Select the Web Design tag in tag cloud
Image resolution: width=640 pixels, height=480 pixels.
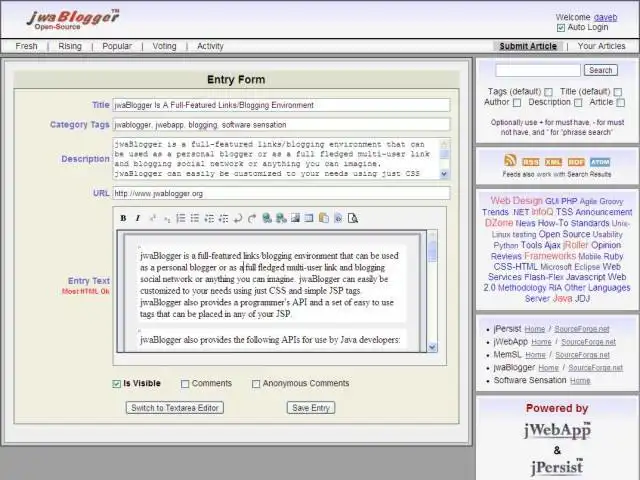(516, 201)
